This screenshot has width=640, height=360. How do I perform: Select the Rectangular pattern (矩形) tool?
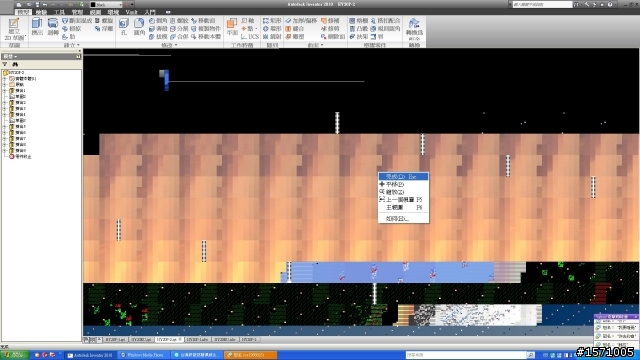(272, 20)
